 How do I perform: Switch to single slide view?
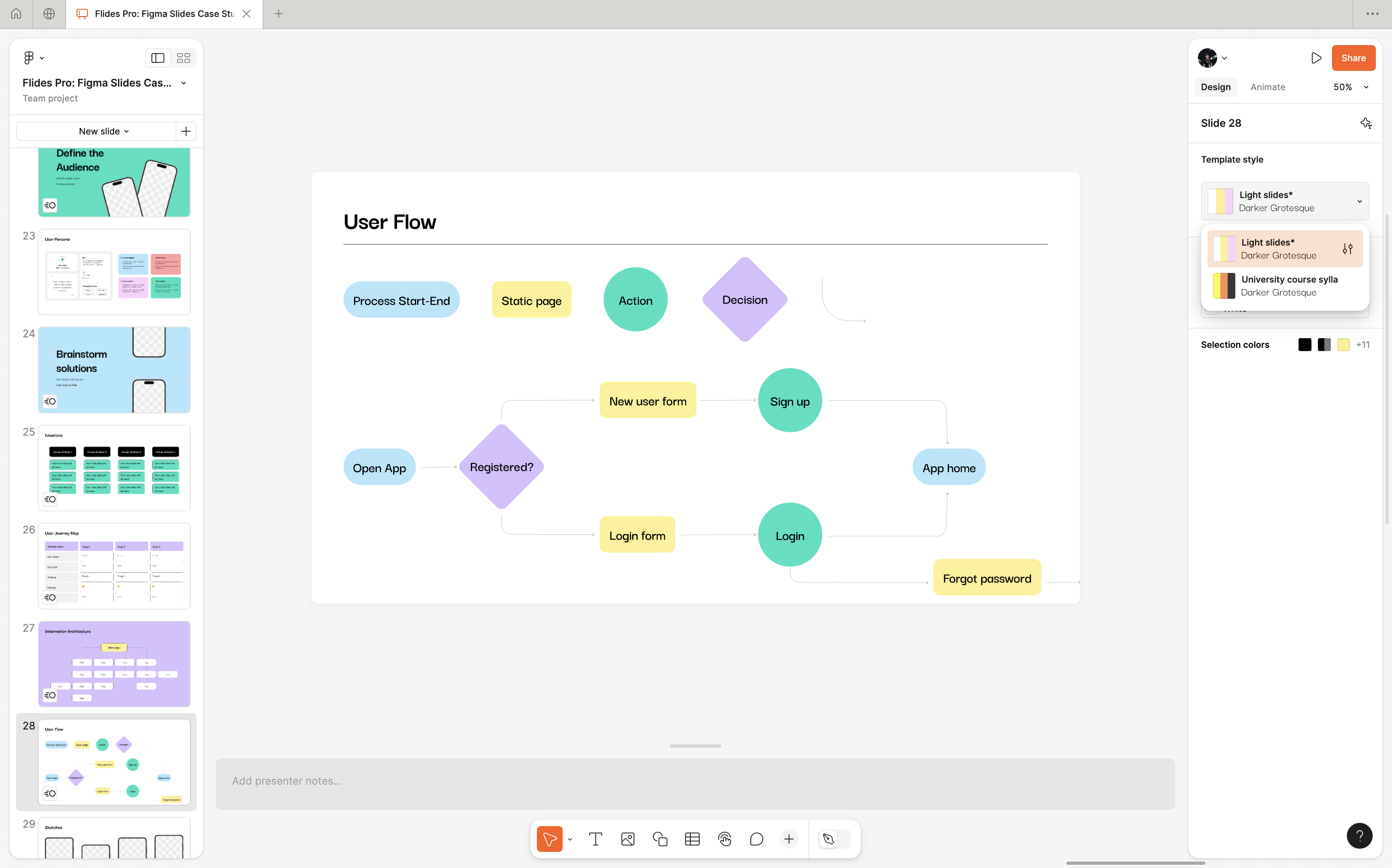tap(158, 58)
